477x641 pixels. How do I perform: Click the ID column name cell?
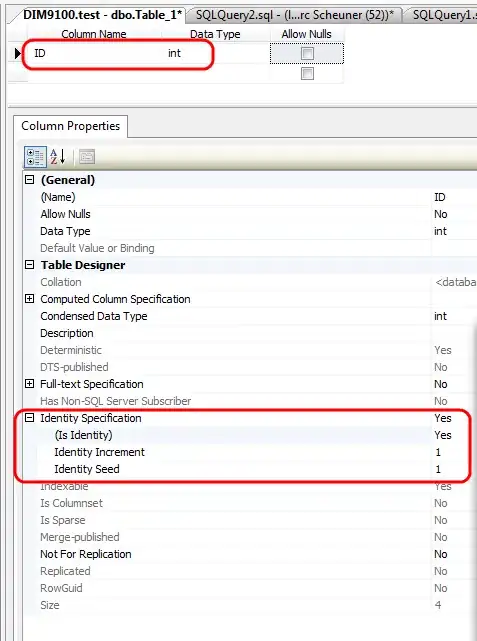coord(94,53)
